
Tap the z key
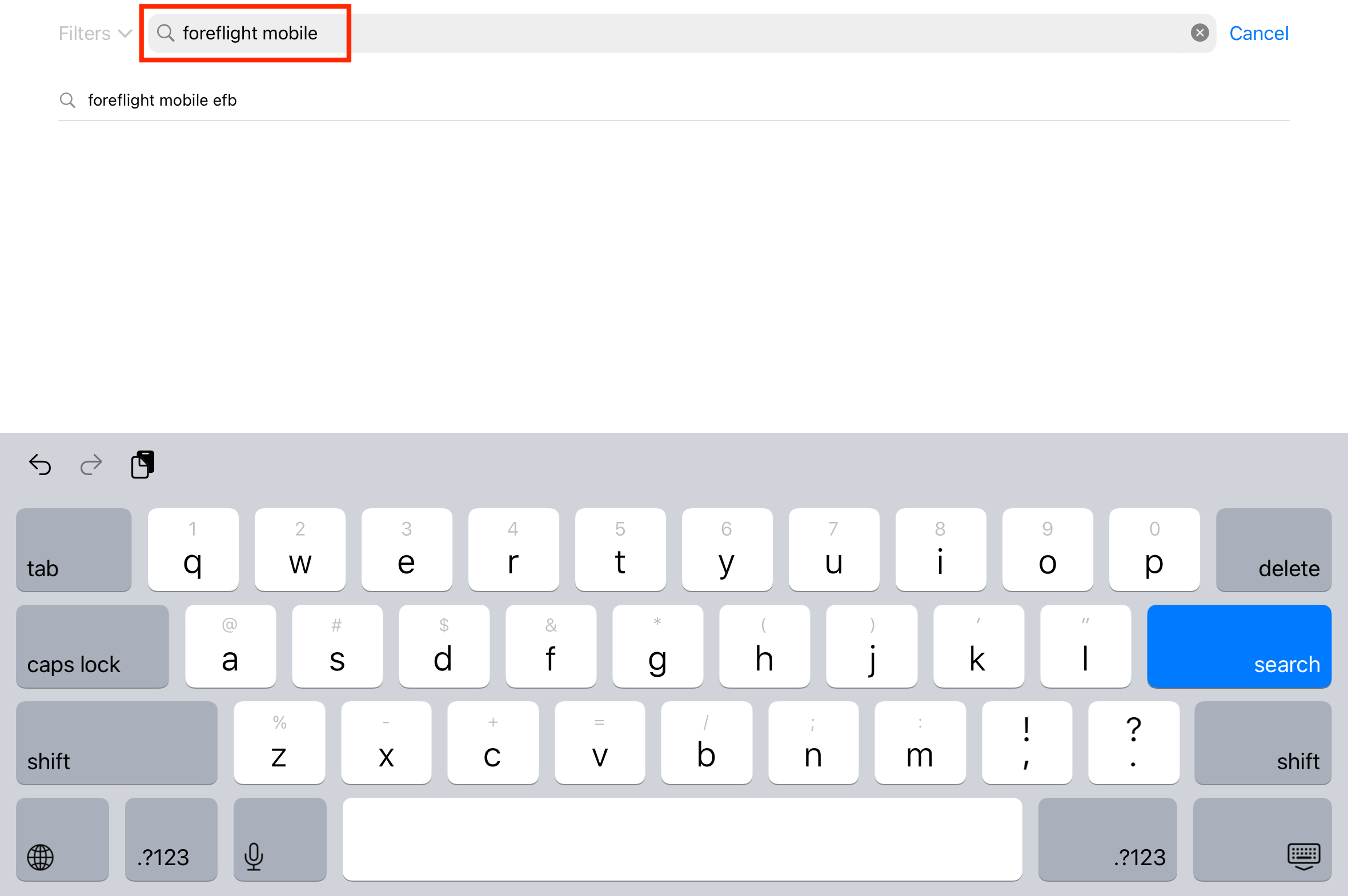[279, 743]
